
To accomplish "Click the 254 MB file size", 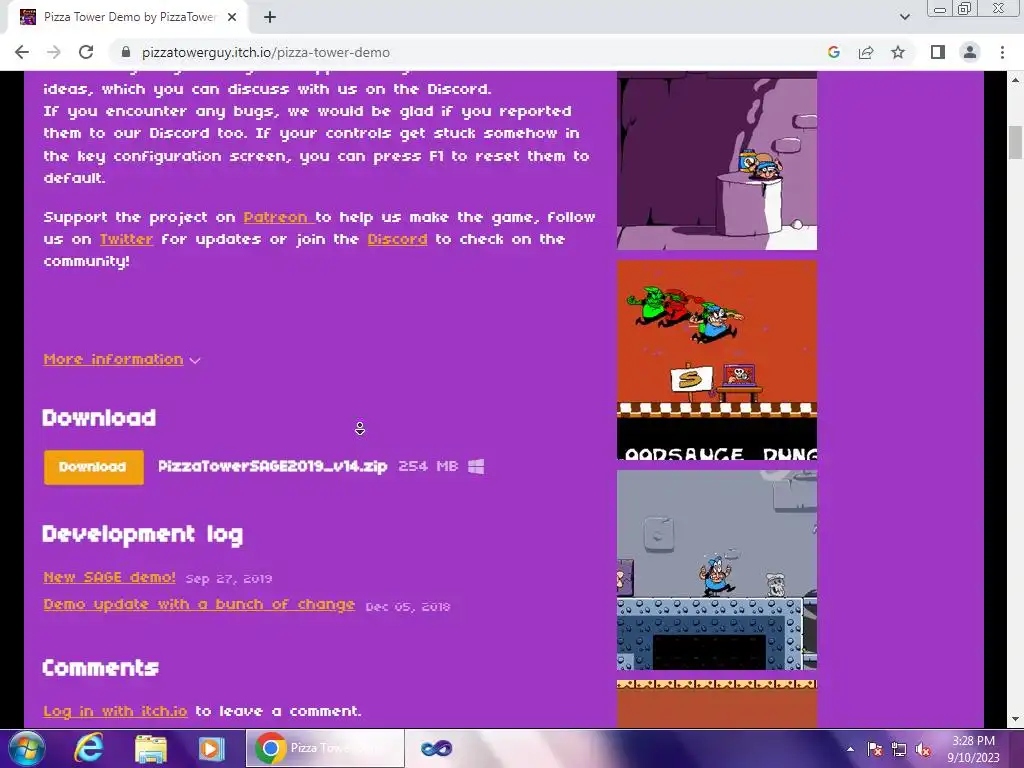I will [428, 466].
